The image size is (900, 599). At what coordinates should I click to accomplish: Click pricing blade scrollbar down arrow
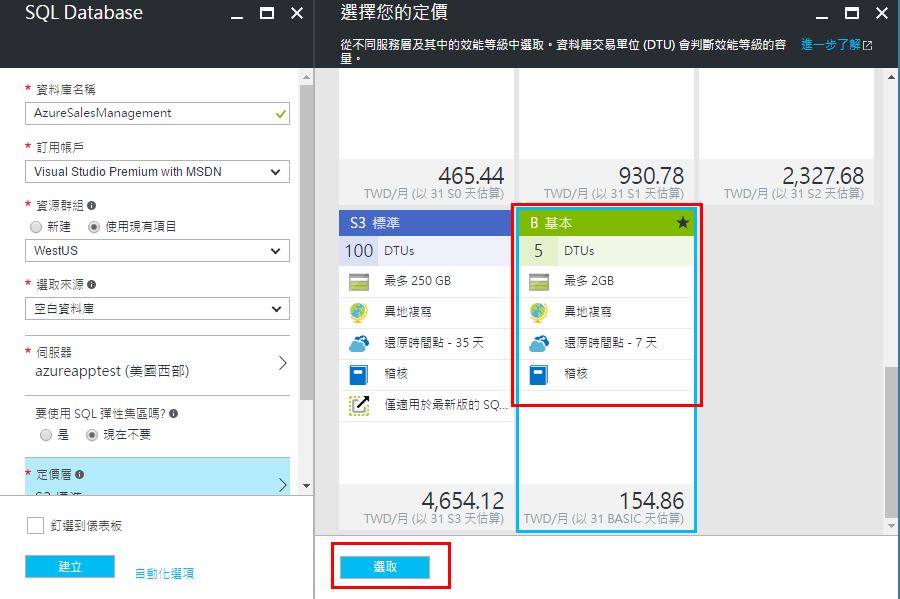click(x=891, y=526)
